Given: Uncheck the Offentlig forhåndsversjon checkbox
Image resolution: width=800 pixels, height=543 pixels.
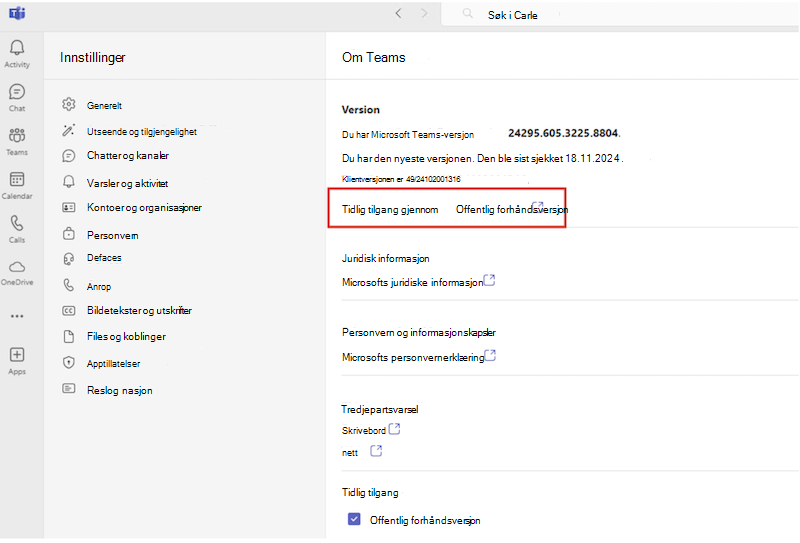Looking at the screenshot, I should (x=354, y=519).
